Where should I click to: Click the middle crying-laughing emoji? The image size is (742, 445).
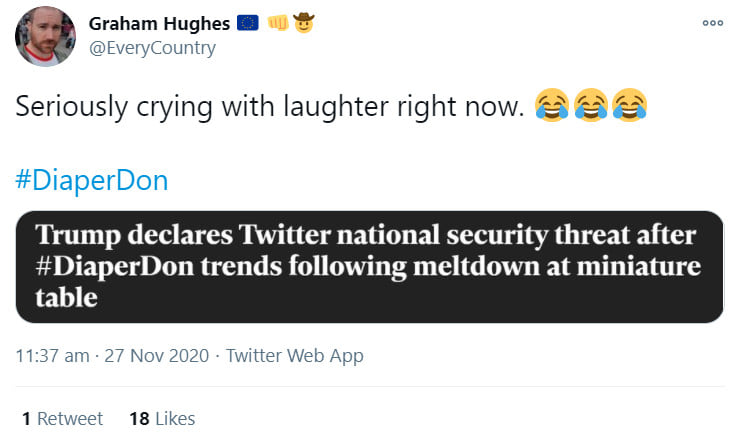tap(590, 104)
